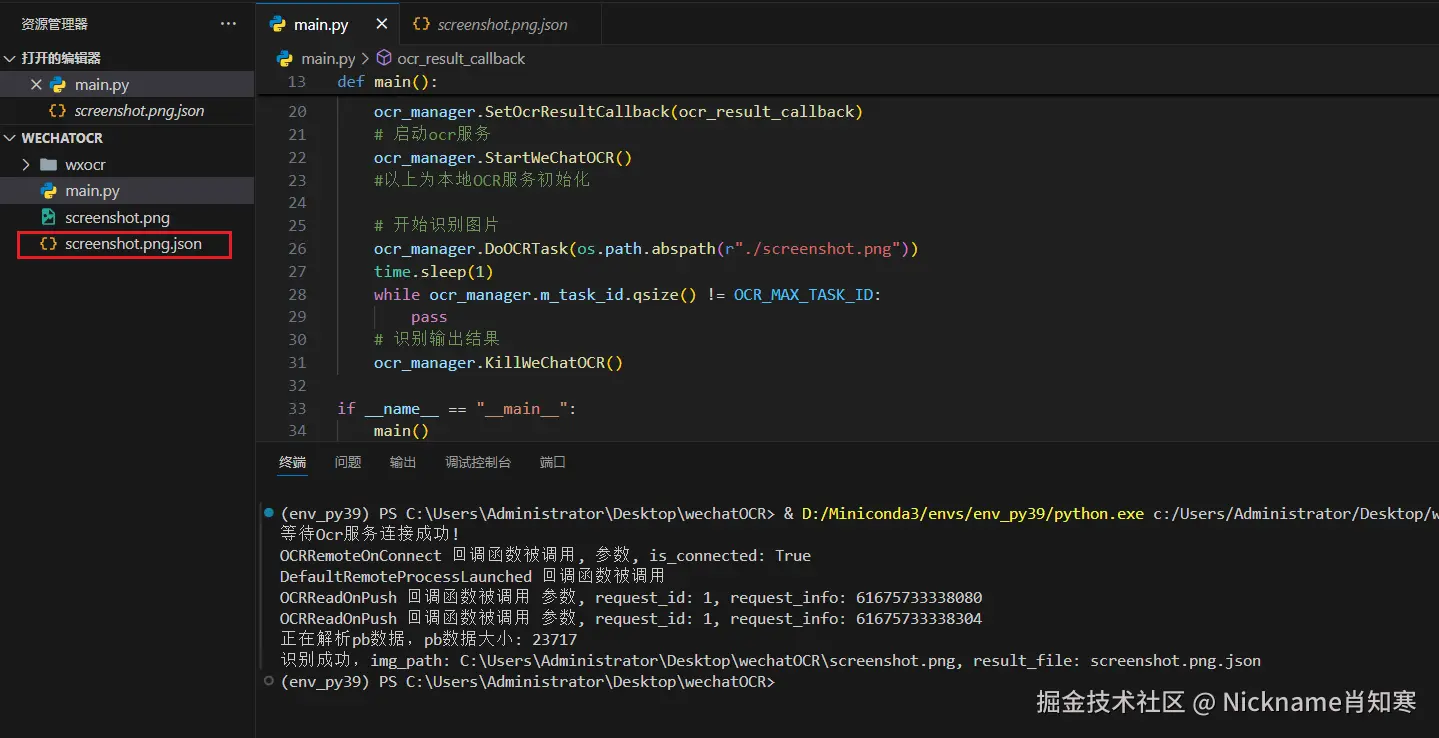Open the 调试控制台 panel tab
This screenshot has width=1439, height=738.
click(478, 462)
